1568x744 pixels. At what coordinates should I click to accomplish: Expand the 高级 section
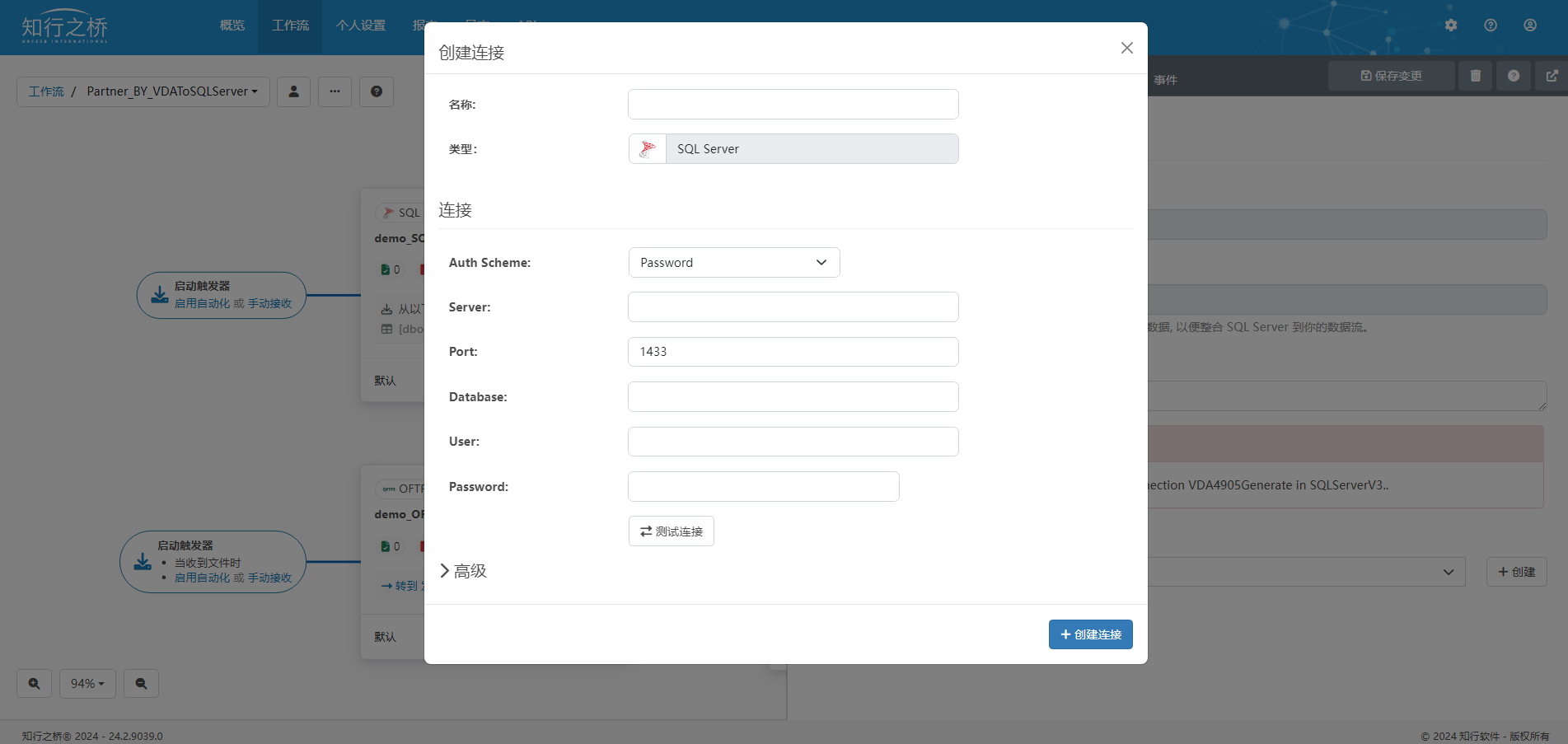[463, 571]
